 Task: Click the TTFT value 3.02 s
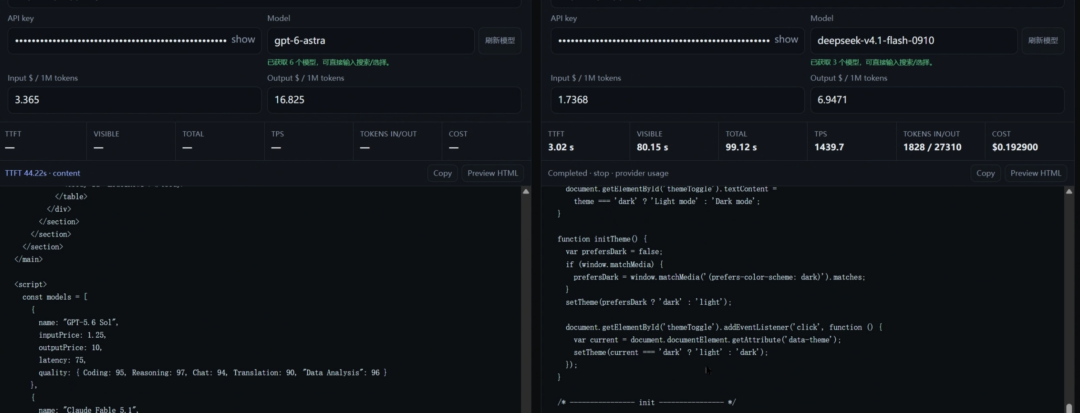pos(563,147)
